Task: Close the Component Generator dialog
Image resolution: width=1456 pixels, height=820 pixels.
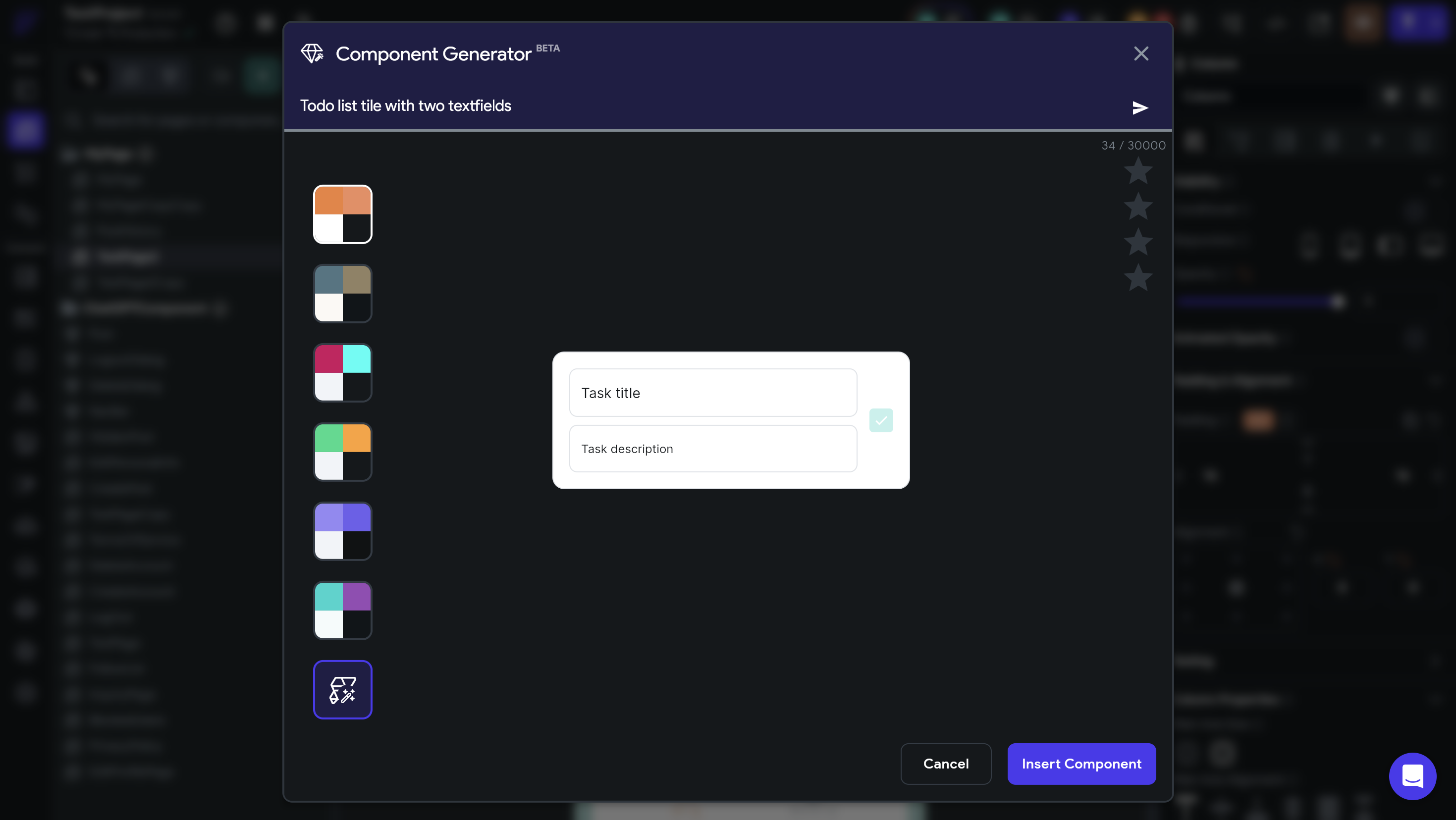Action: [1140, 53]
